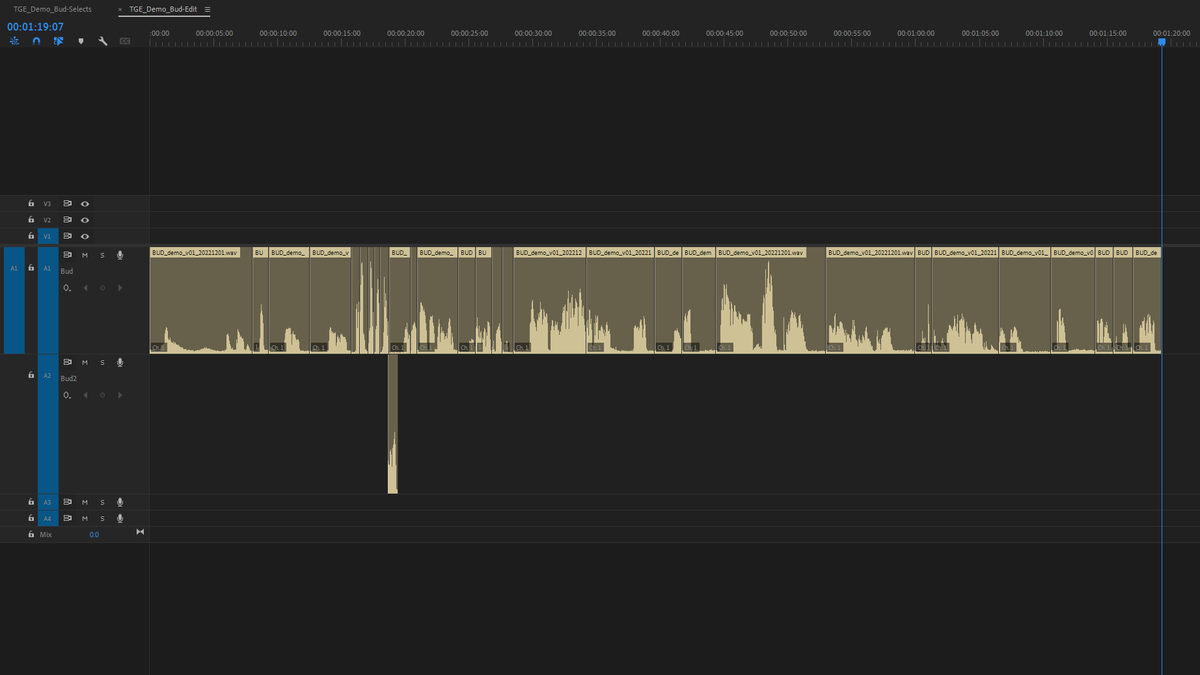Screen dimensions: 1200x675
Task: Enable voice-over record on Bud track
Action: 120,255
